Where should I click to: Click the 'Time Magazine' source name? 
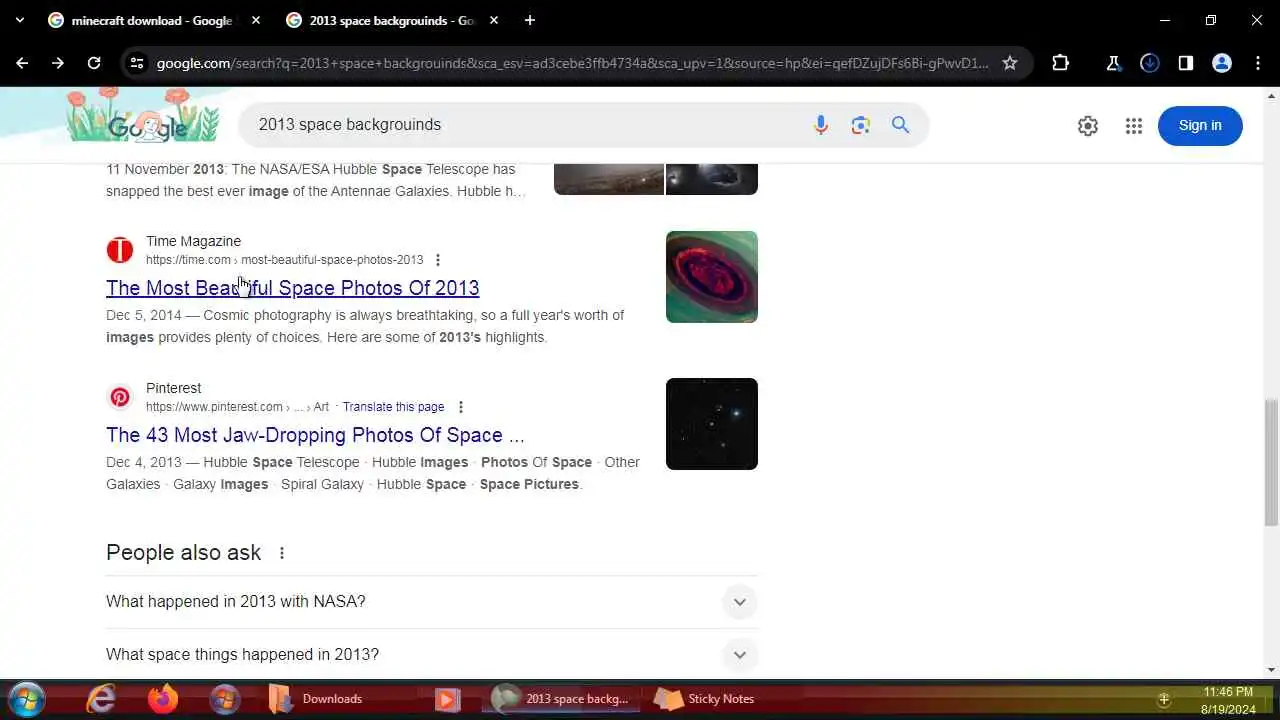pos(193,241)
